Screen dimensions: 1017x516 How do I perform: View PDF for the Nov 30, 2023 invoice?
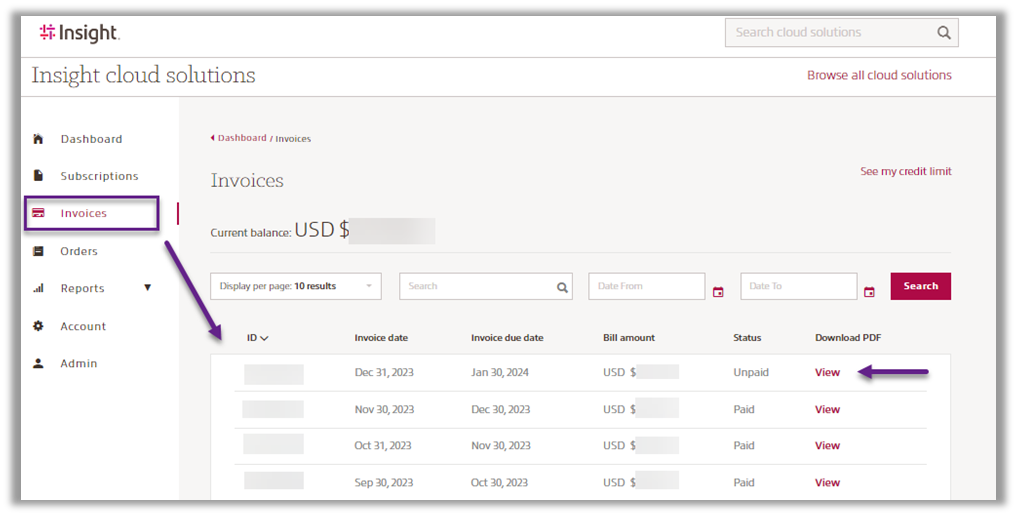click(x=827, y=409)
